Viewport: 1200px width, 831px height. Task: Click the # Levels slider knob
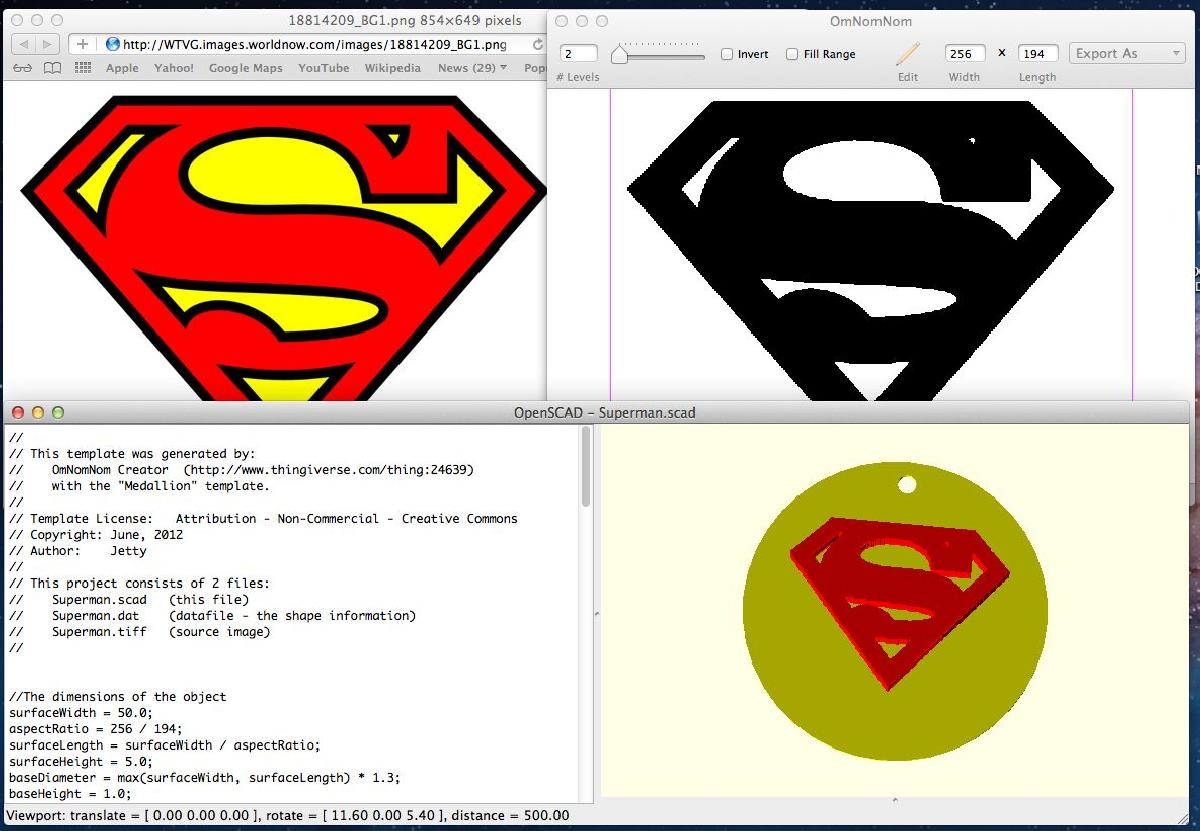pos(619,54)
